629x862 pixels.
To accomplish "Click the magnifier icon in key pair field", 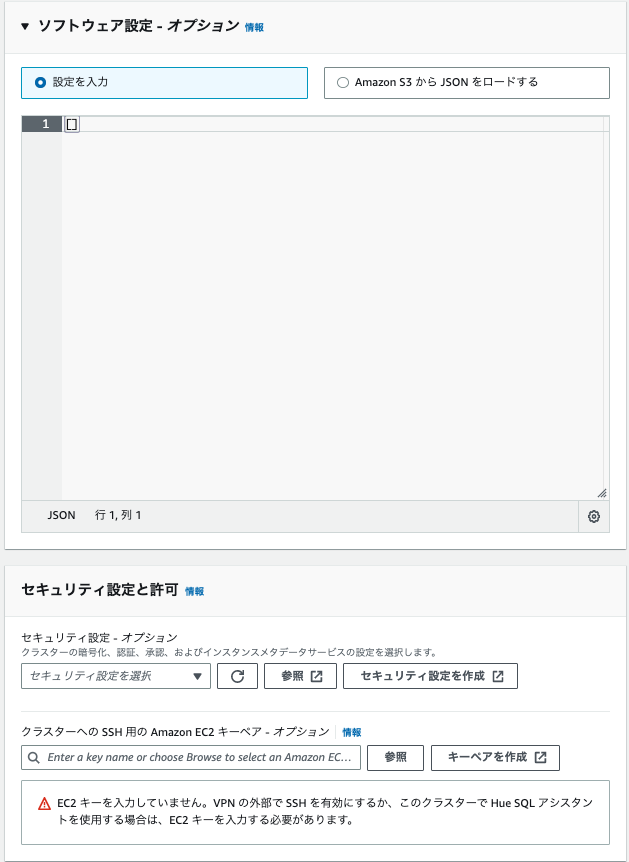I will tap(34, 758).
